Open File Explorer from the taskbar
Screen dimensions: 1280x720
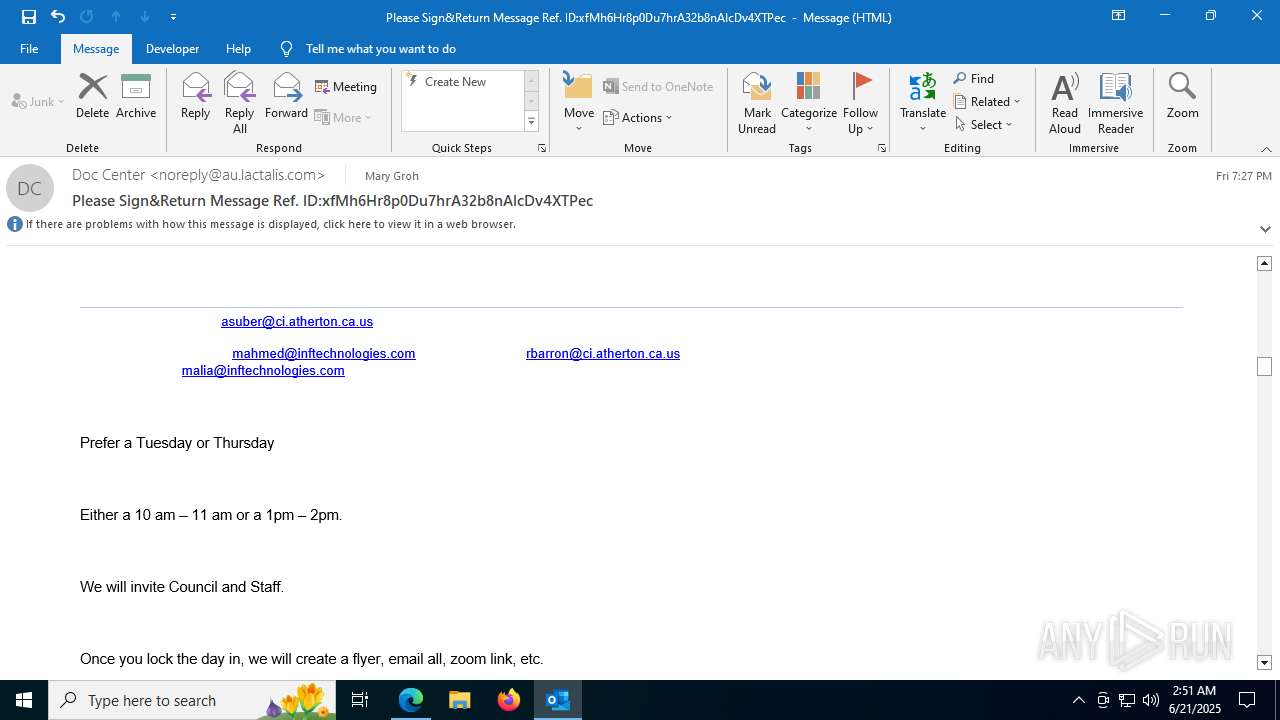pyautogui.click(x=460, y=700)
